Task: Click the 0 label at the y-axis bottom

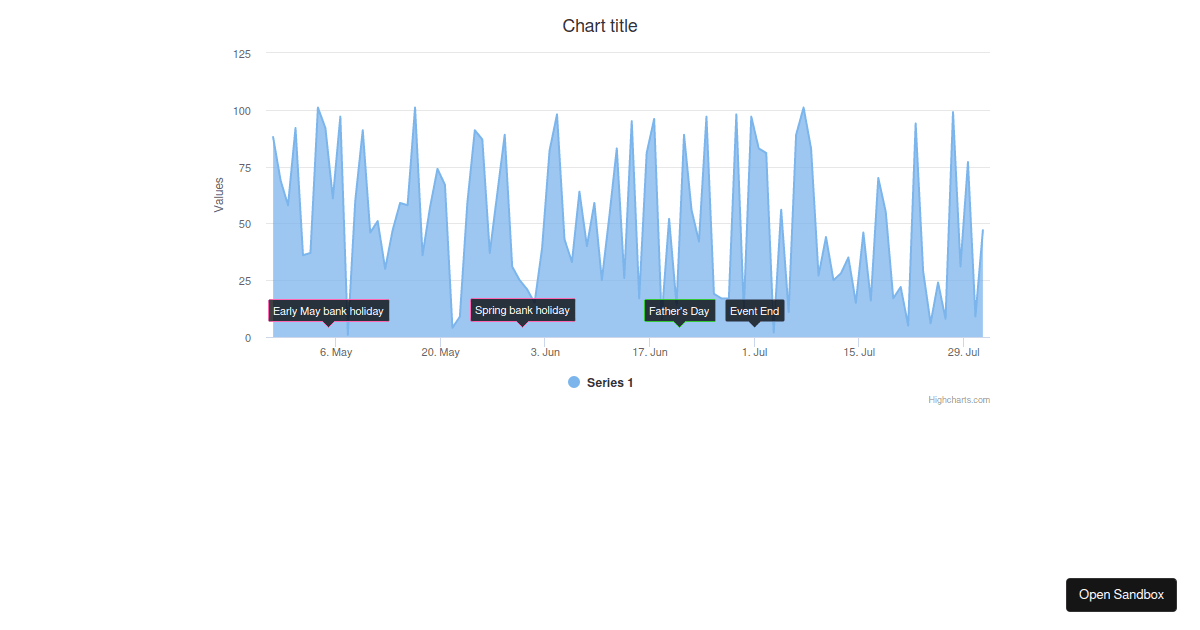Action: (x=247, y=338)
